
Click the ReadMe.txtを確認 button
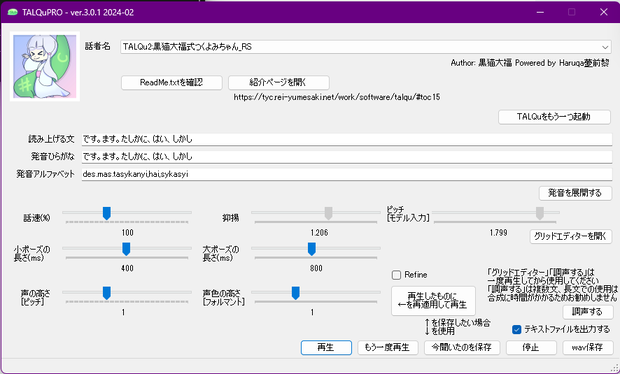tap(172, 83)
